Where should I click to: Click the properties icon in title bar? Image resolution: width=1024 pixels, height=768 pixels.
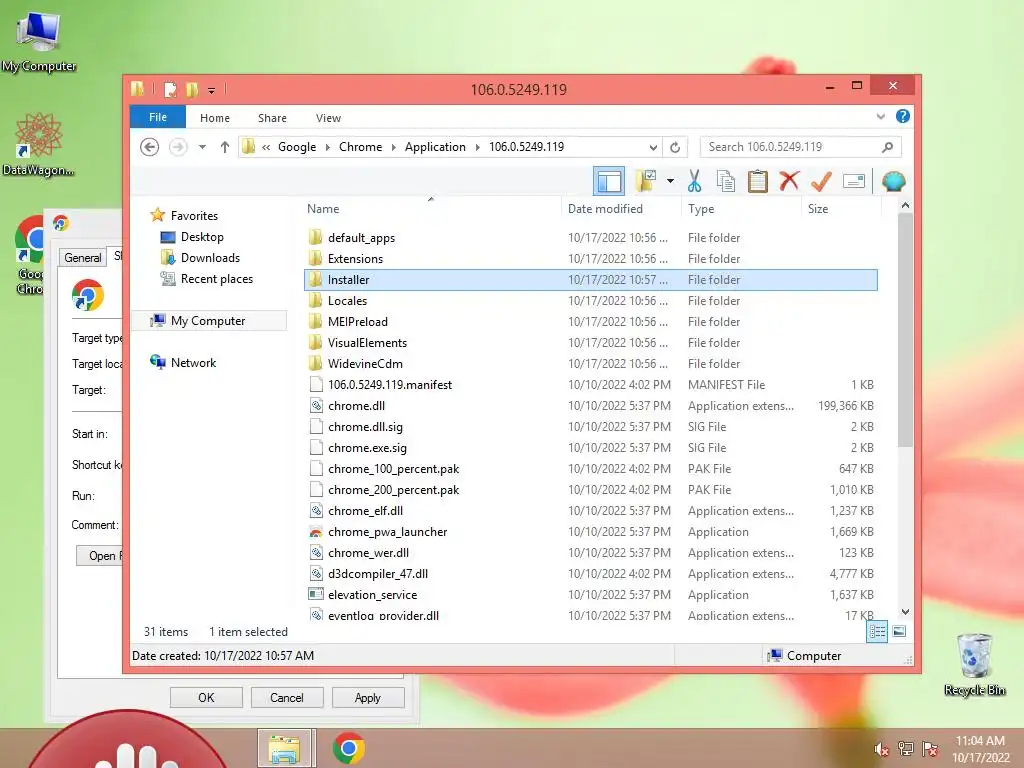(170, 89)
